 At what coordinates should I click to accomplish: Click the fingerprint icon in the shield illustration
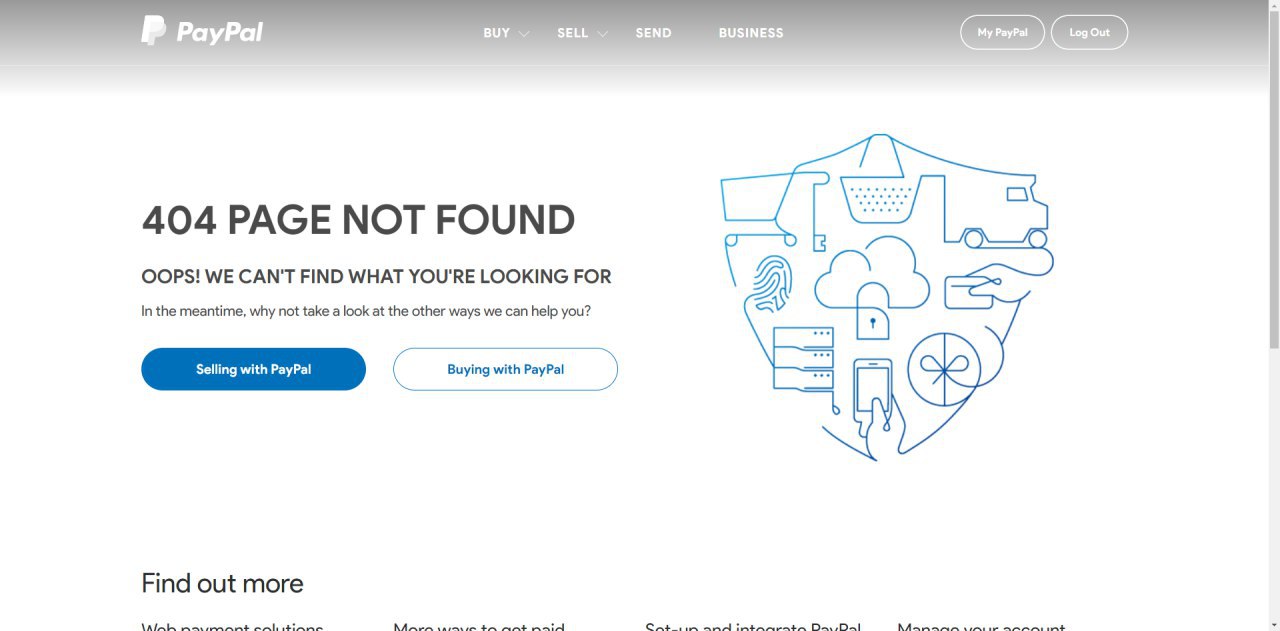coord(771,283)
